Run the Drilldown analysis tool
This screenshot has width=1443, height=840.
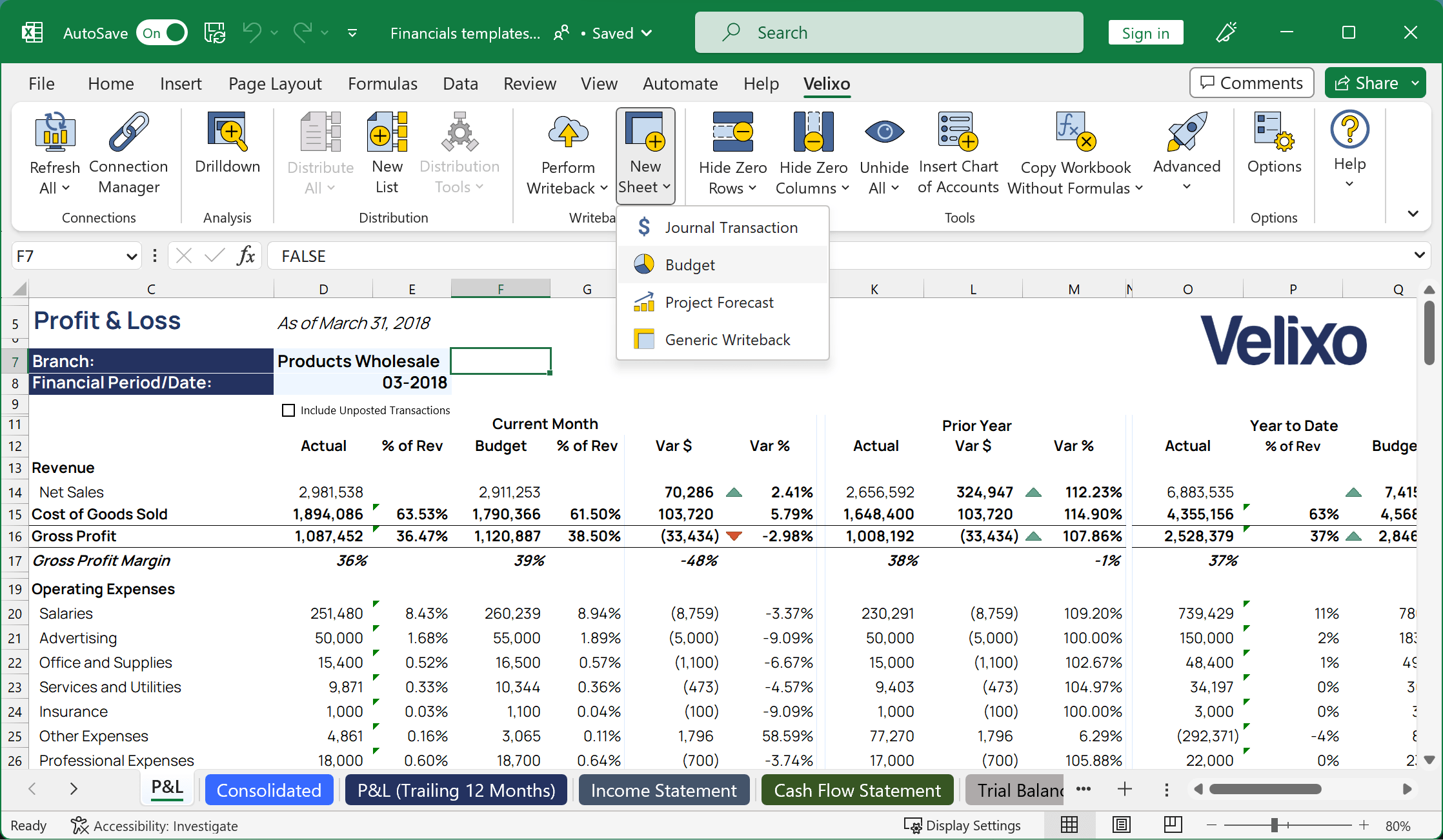[x=227, y=143]
